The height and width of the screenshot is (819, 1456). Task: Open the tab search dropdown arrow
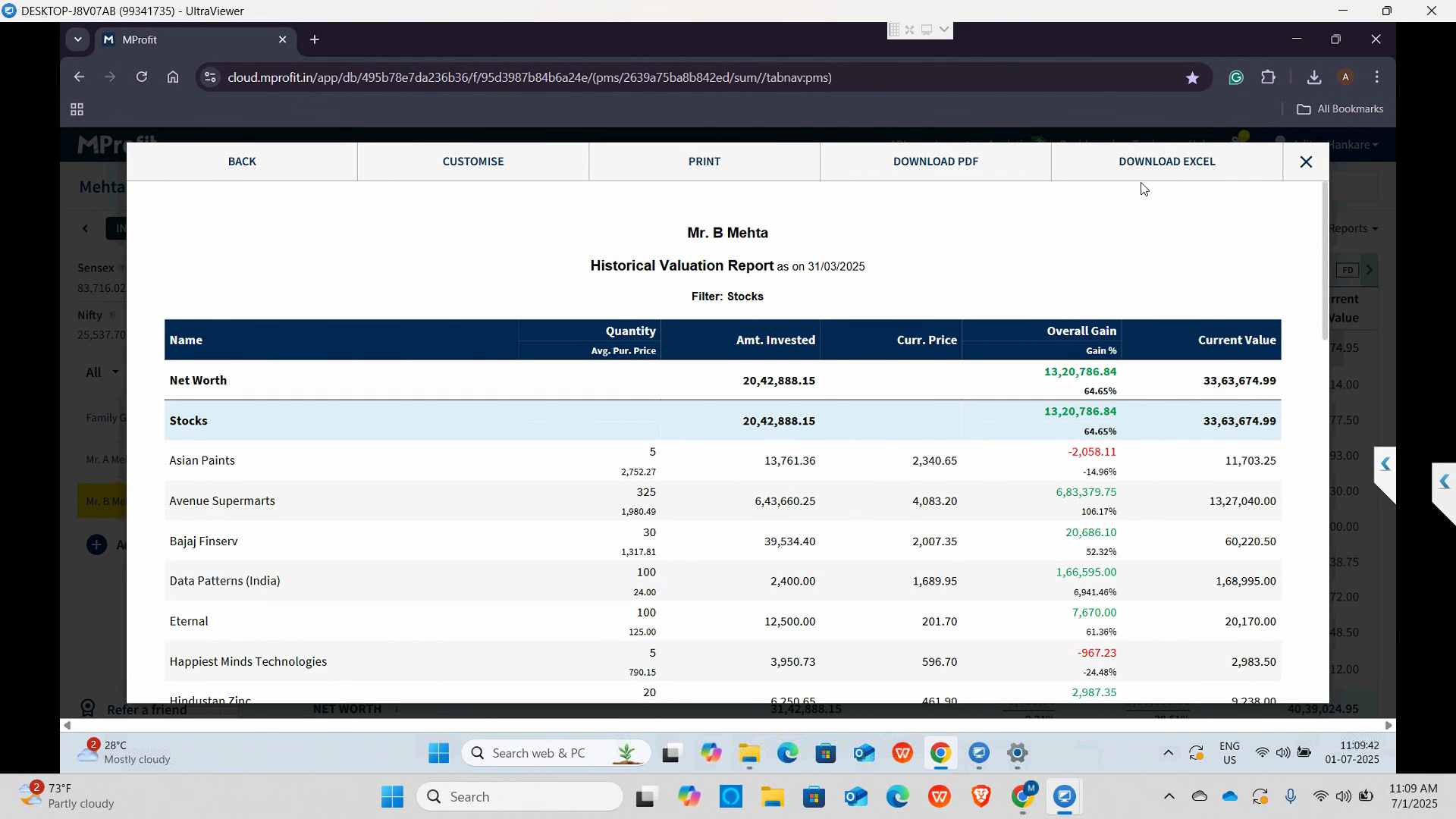coord(77,39)
